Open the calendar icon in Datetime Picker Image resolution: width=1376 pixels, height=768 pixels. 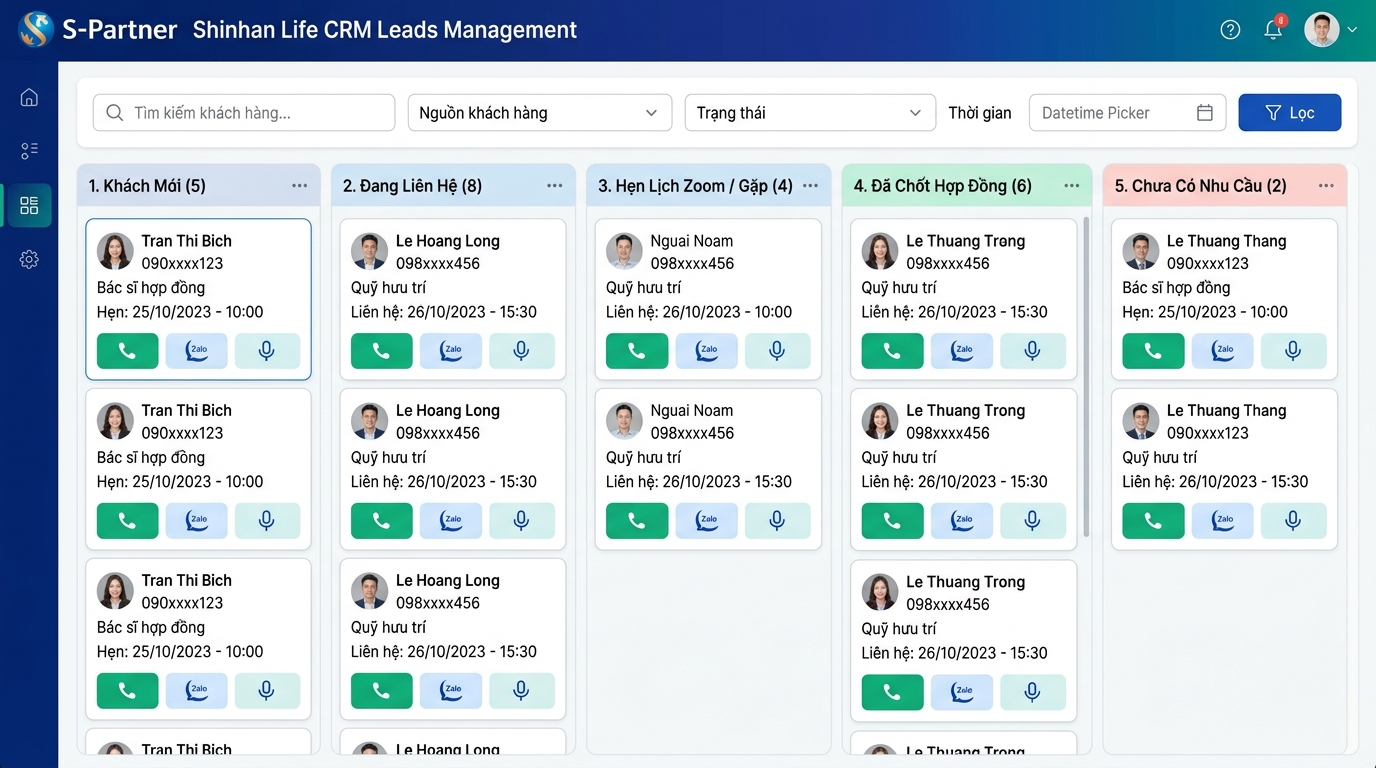(1205, 113)
